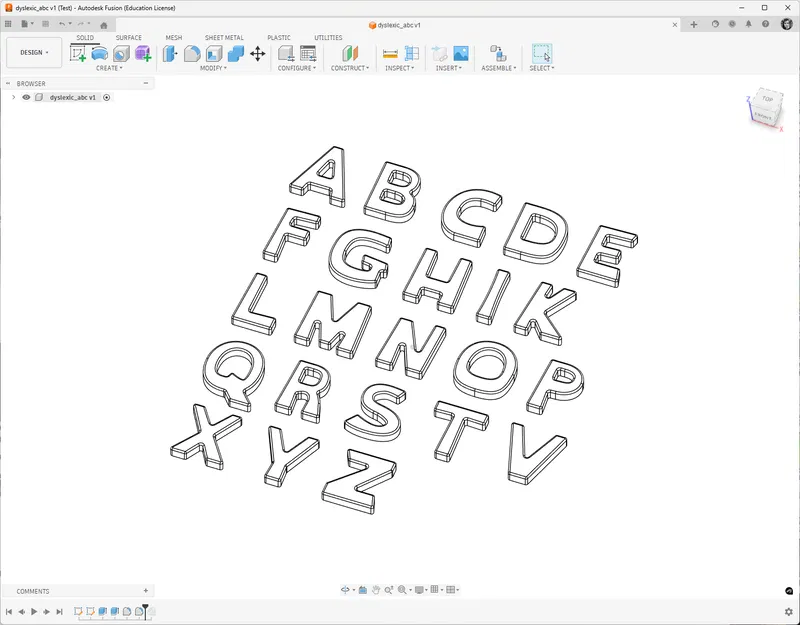800x625 pixels.
Task: Click the timeline playback marker at bottom left
Action: click(144, 608)
